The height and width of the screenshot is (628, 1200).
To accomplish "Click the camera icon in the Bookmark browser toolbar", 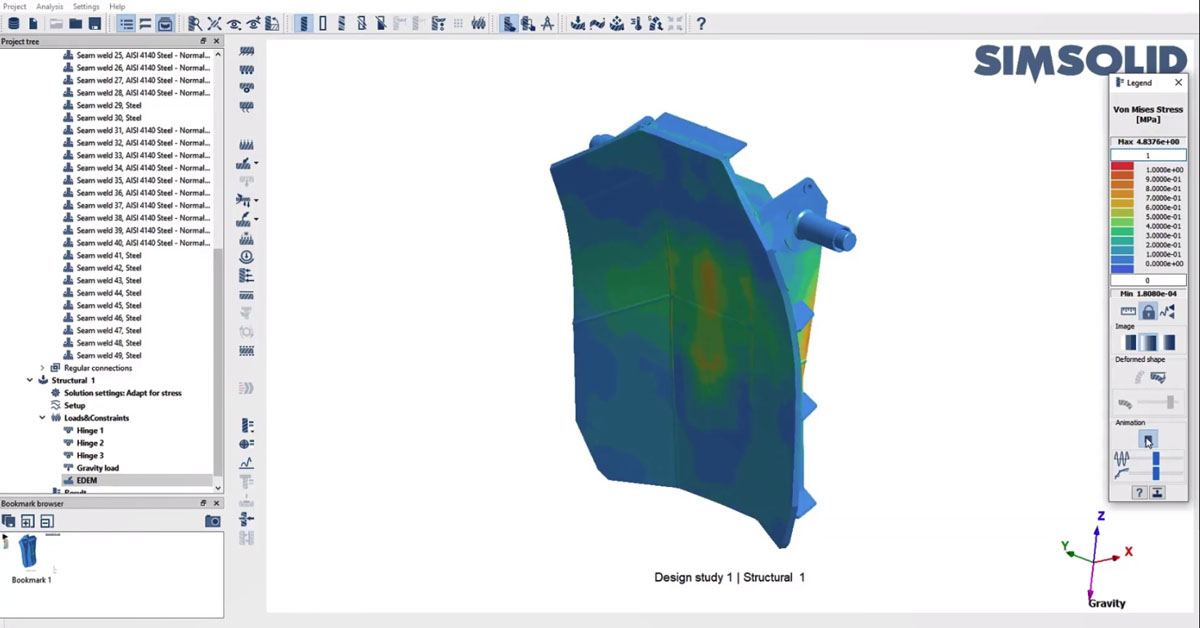I will (x=211, y=521).
